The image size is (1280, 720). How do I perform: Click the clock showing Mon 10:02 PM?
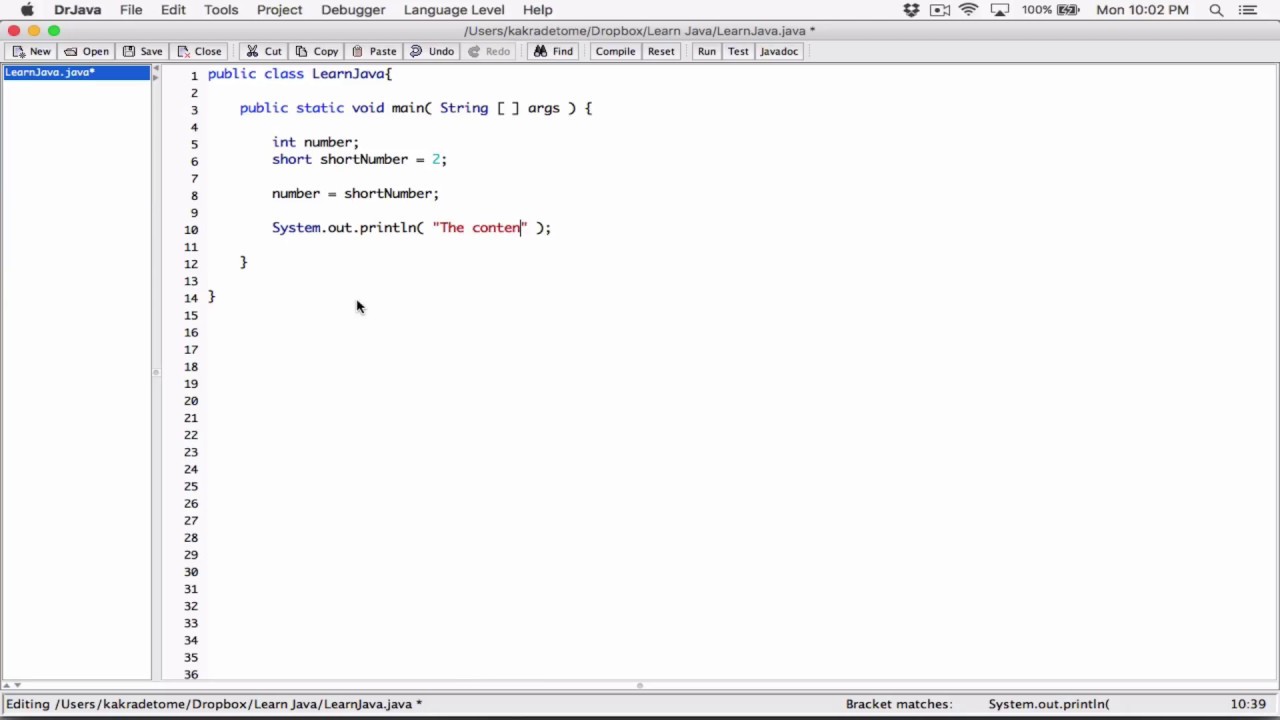pyautogui.click(x=1142, y=10)
